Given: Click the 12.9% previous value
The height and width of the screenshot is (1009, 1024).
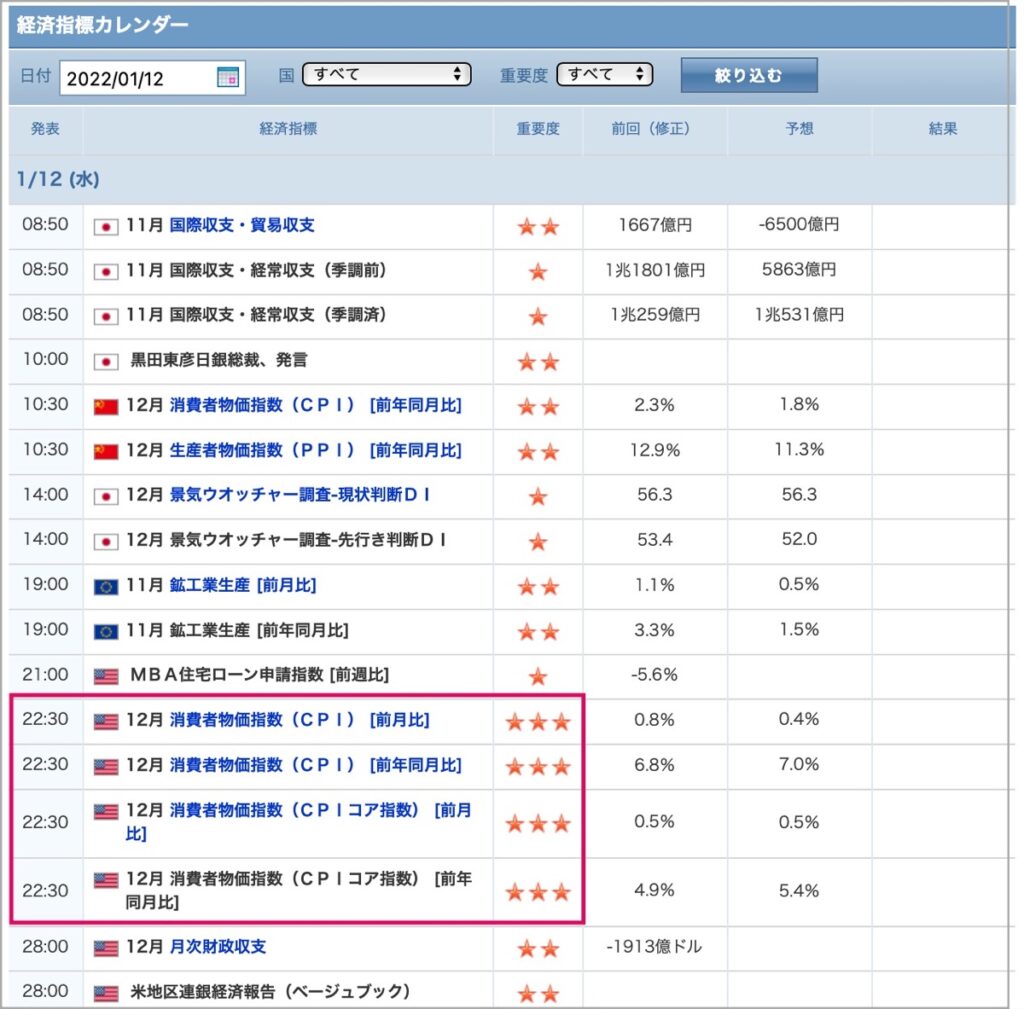Looking at the screenshot, I should coord(655,450).
